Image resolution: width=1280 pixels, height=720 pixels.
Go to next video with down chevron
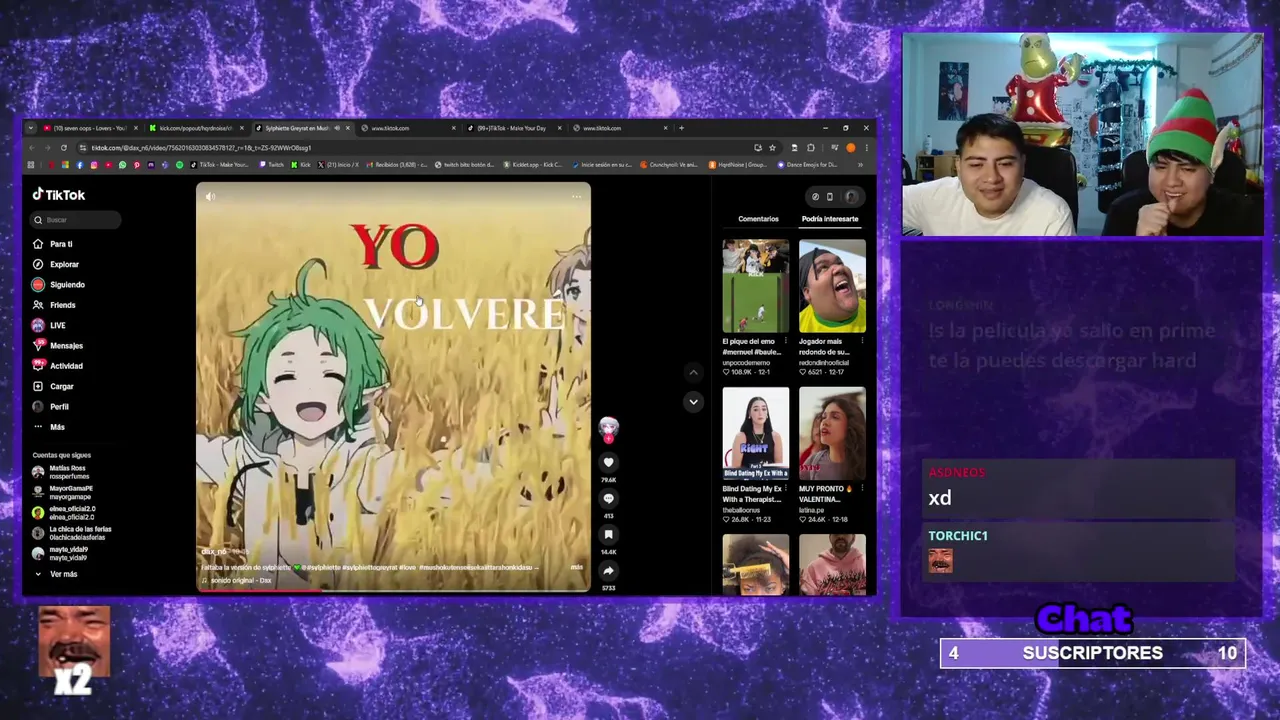(693, 402)
